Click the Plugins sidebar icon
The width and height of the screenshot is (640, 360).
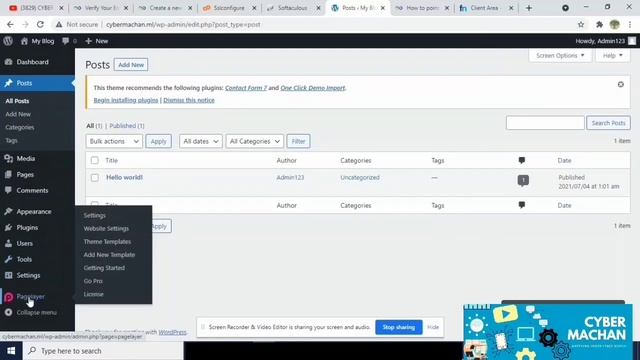(x=9, y=227)
